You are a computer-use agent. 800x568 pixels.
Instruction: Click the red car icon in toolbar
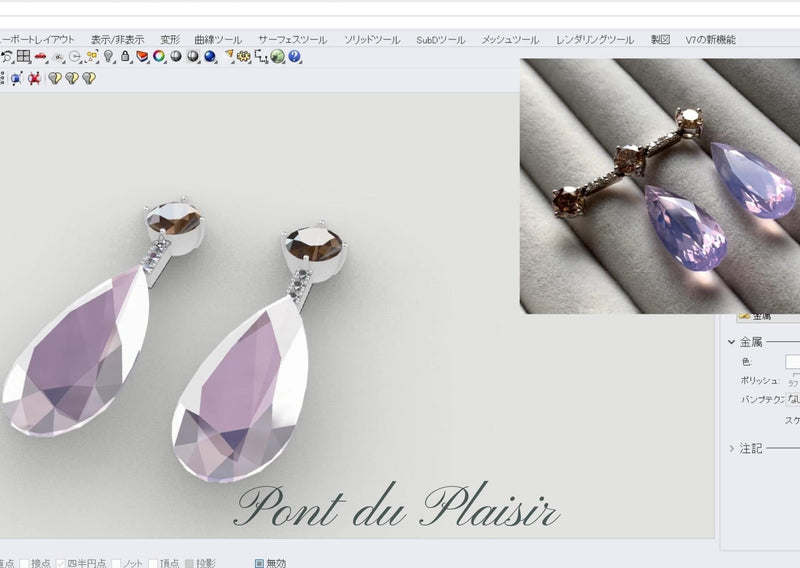coord(41,57)
